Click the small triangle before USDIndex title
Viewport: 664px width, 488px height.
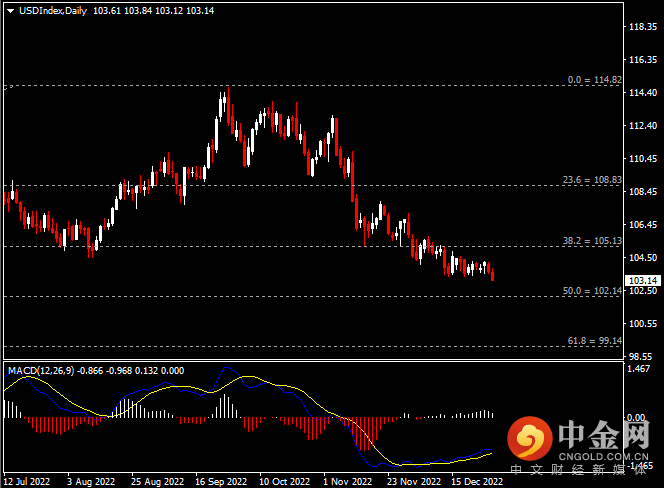[x=10, y=9]
